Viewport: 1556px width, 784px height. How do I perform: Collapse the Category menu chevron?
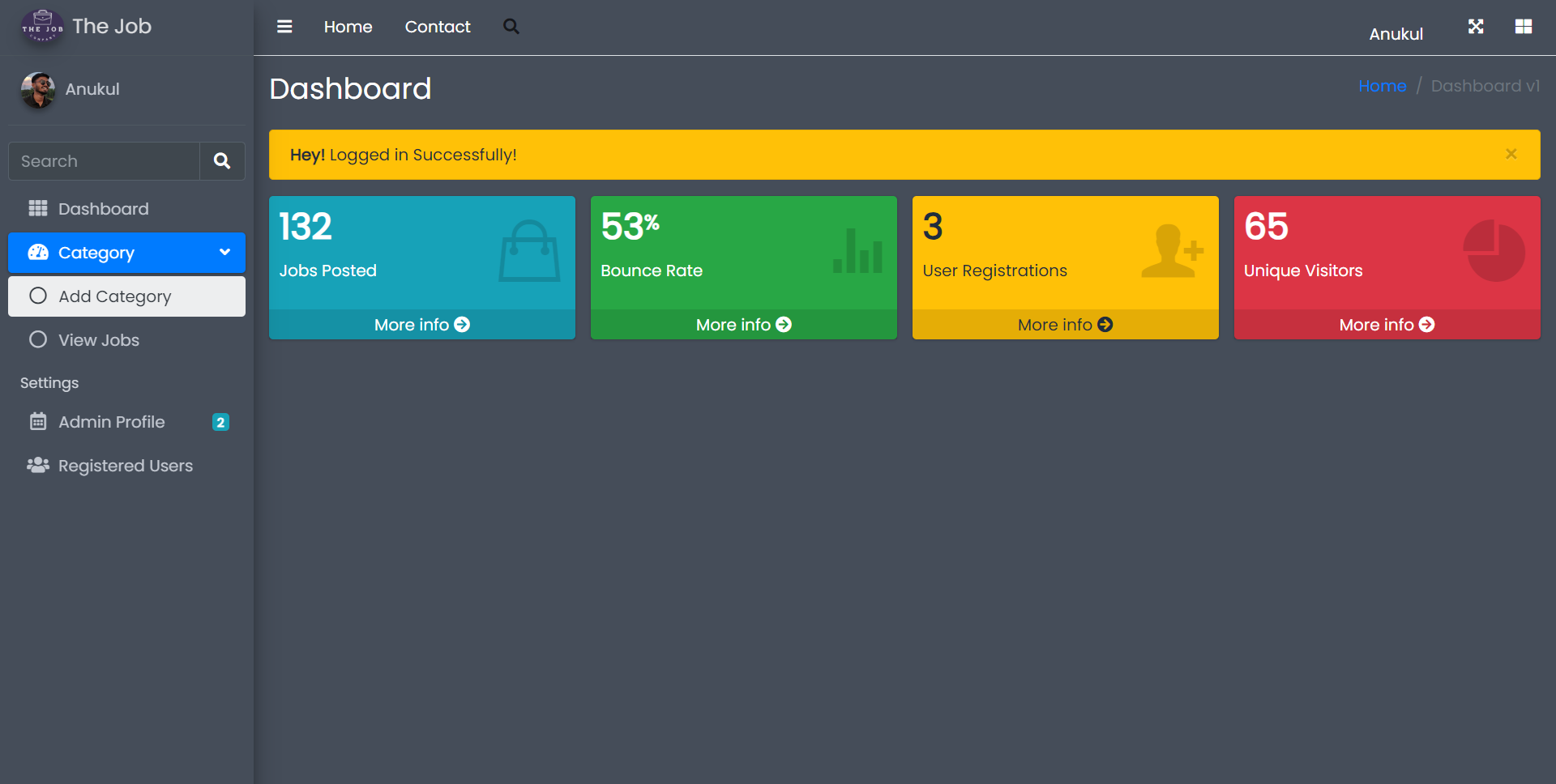[x=224, y=253]
